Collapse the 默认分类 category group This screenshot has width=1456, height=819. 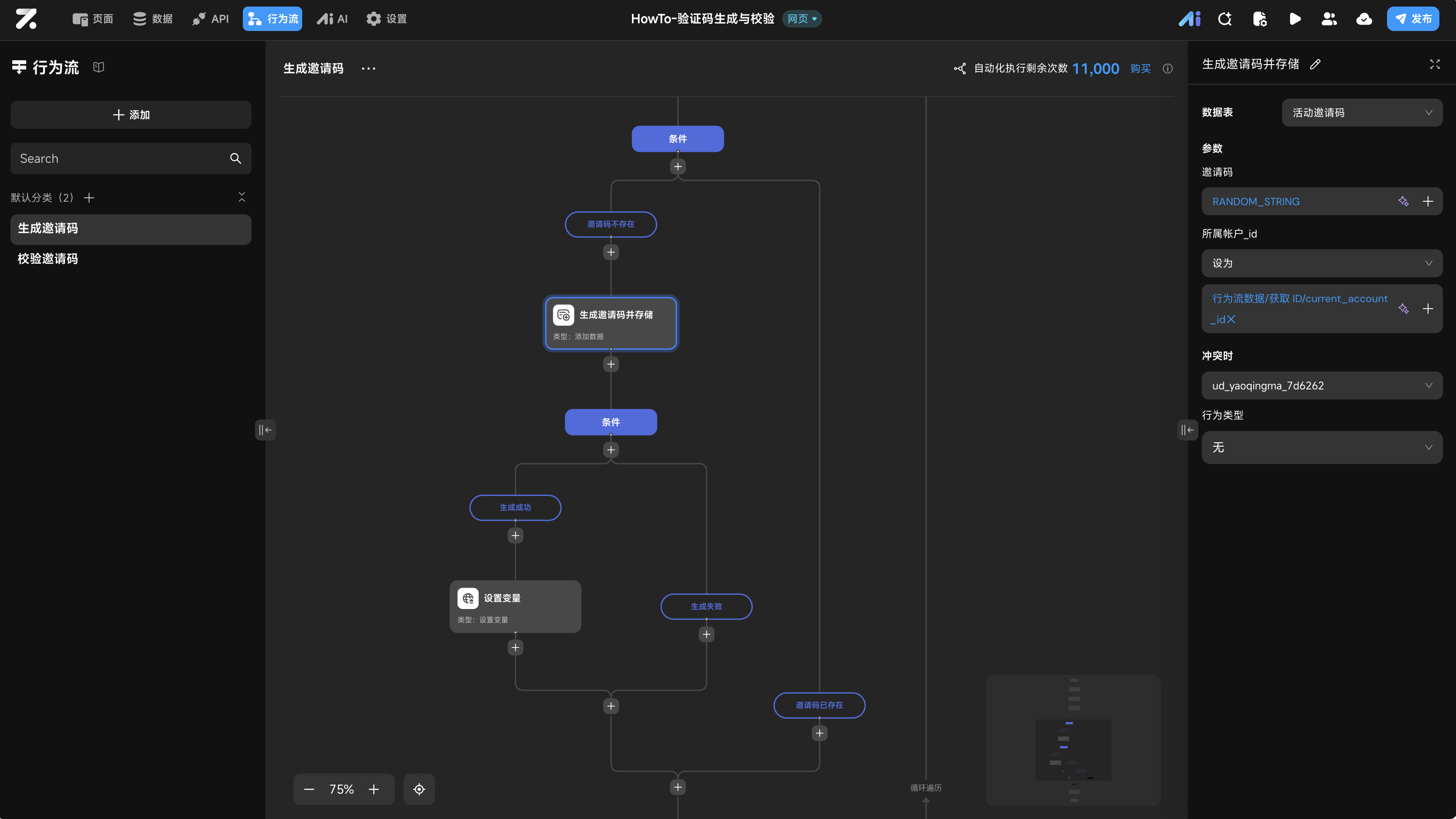tap(242, 197)
